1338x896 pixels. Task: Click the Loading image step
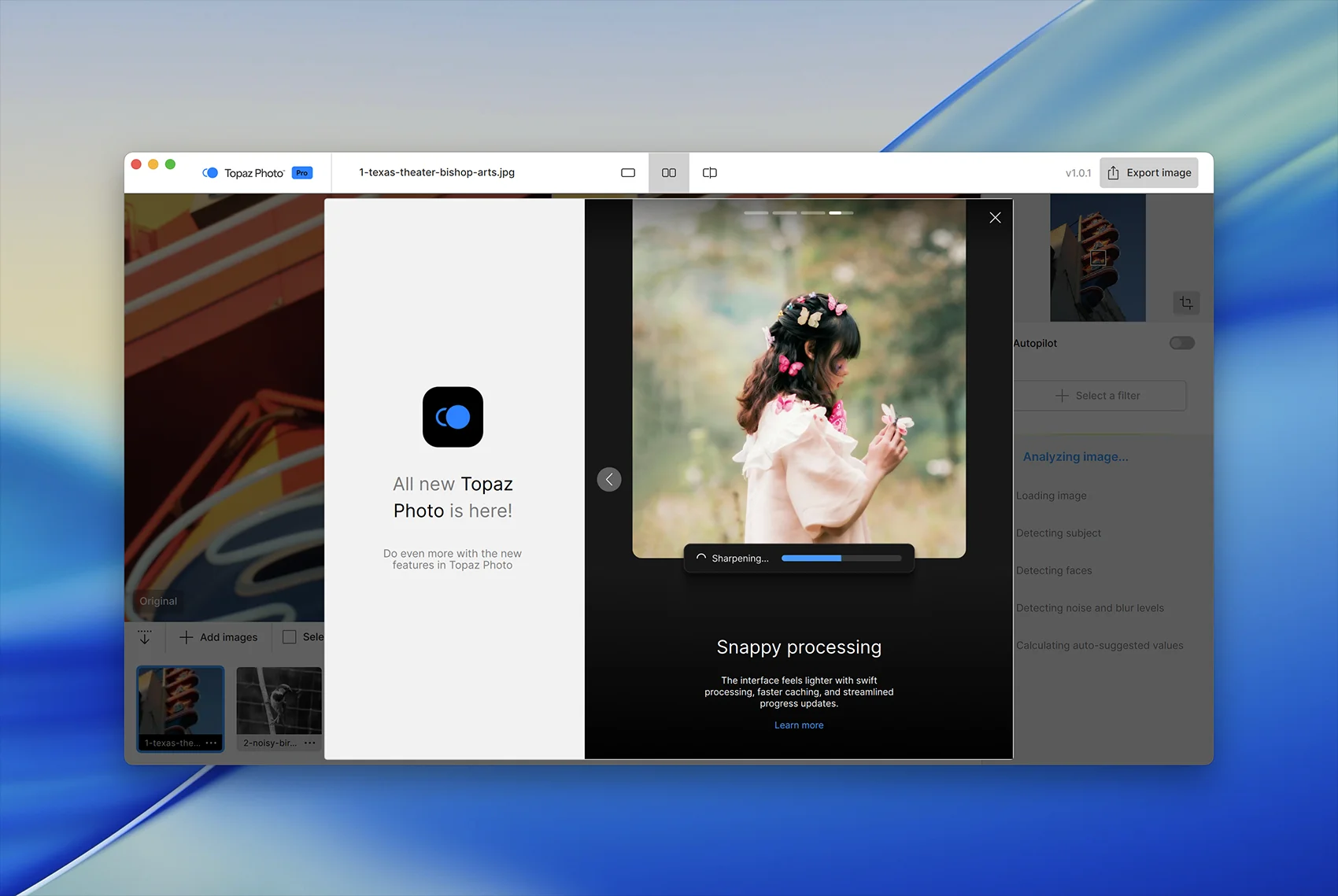coord(1051,496)
